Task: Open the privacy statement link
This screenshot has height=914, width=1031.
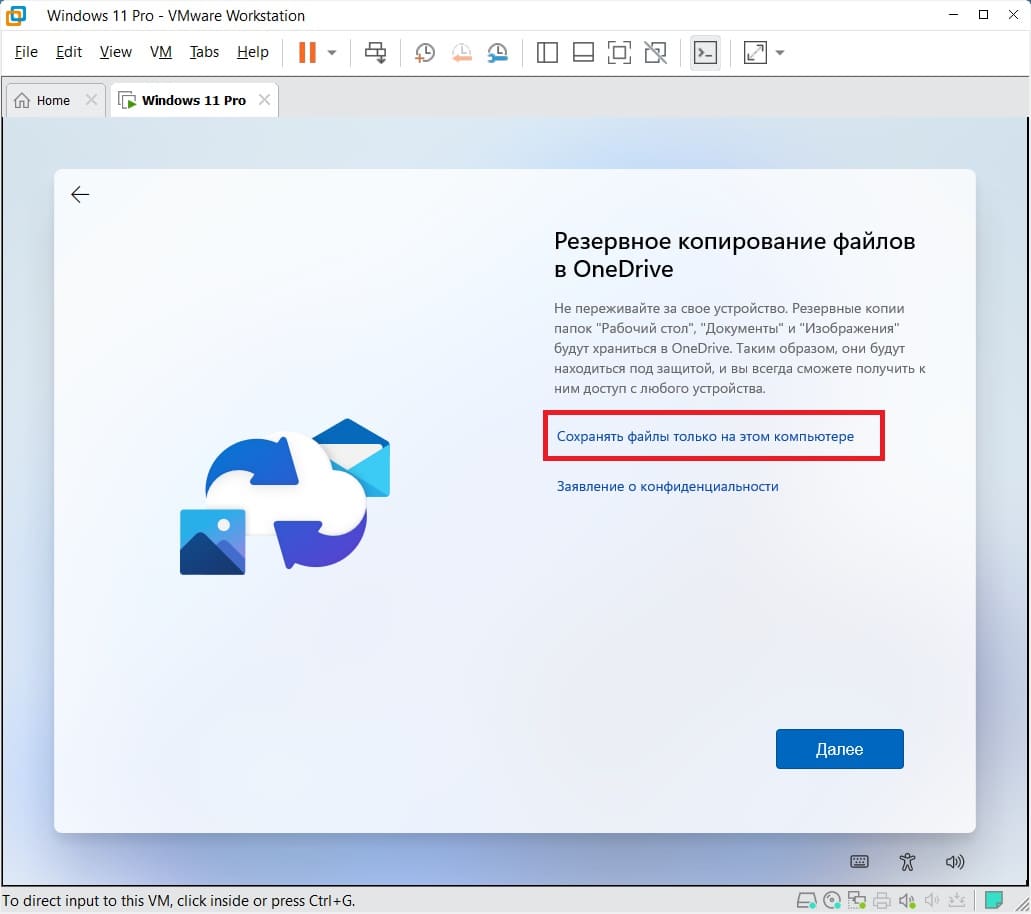Action: point(667,487)
